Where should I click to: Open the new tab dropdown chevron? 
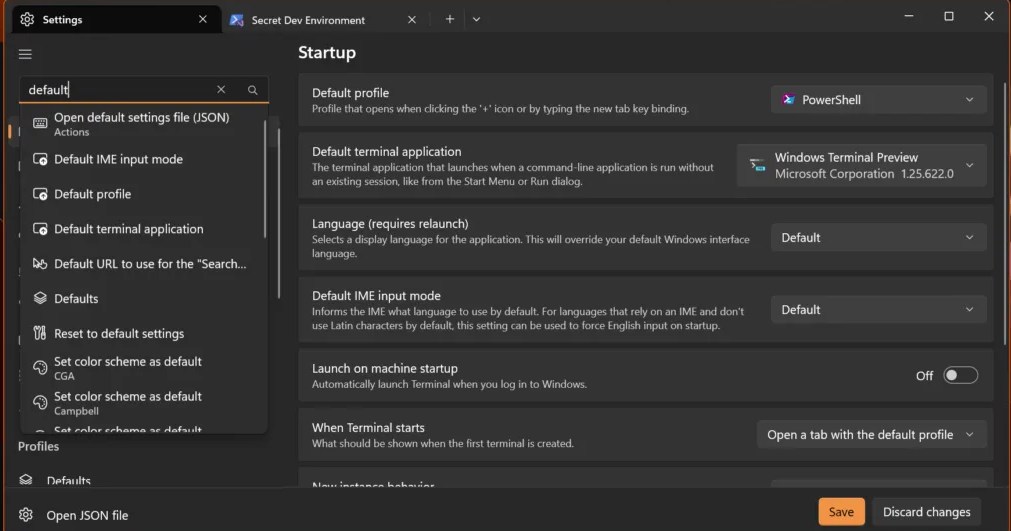coord(476,19)
